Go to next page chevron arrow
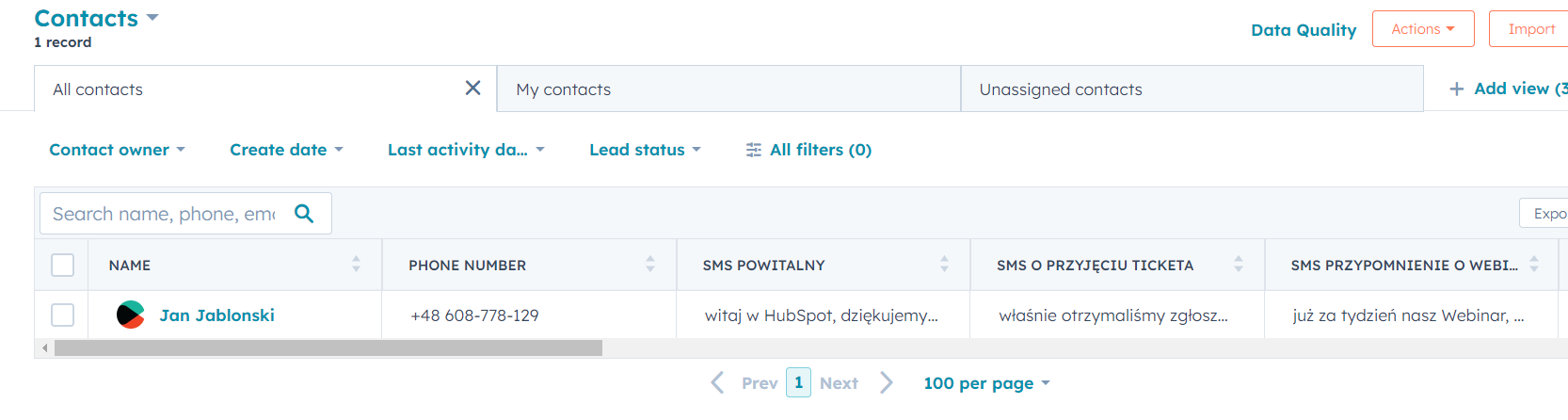 (886, 382)
